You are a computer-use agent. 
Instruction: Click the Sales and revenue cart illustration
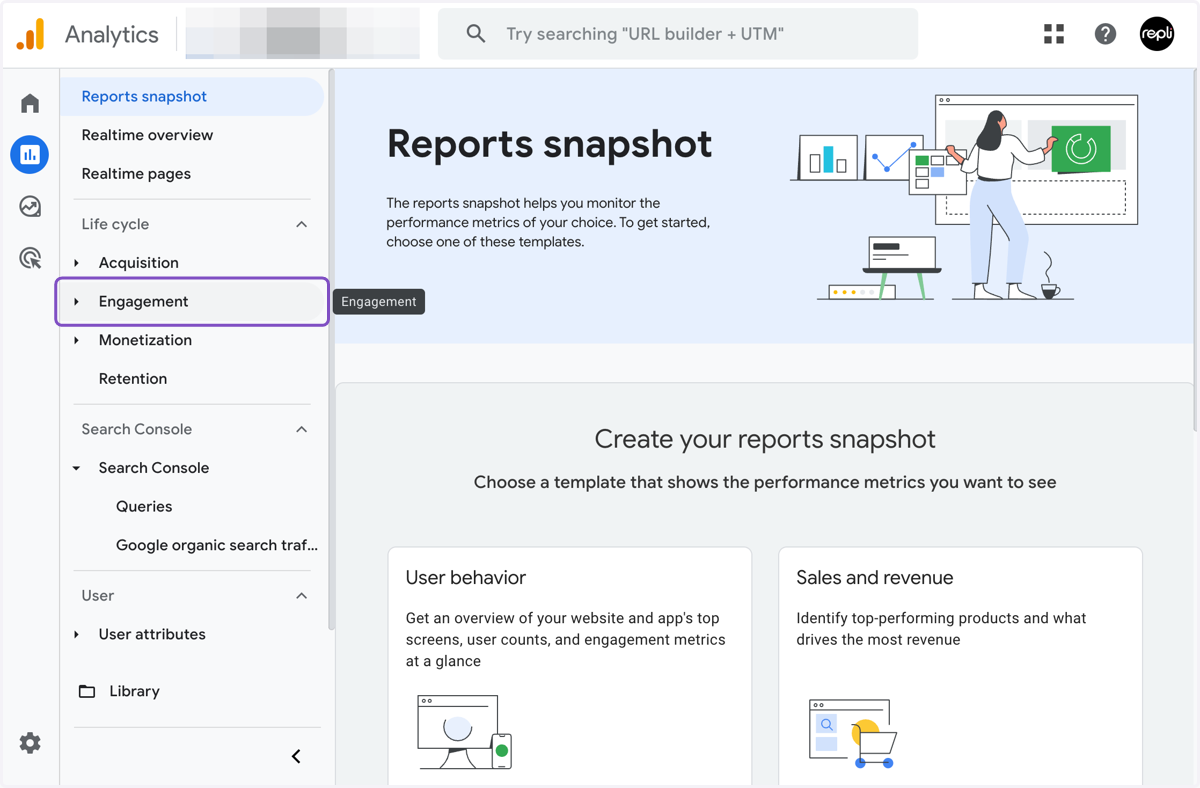pyautogui.click(x=853, y=734)
